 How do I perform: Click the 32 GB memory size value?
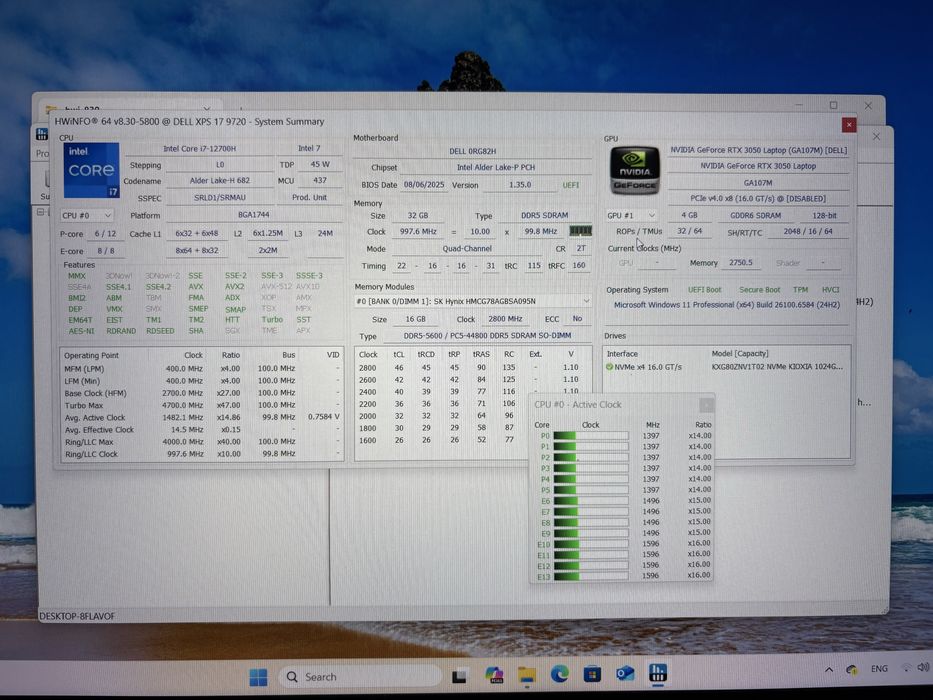tap(418, 215)
